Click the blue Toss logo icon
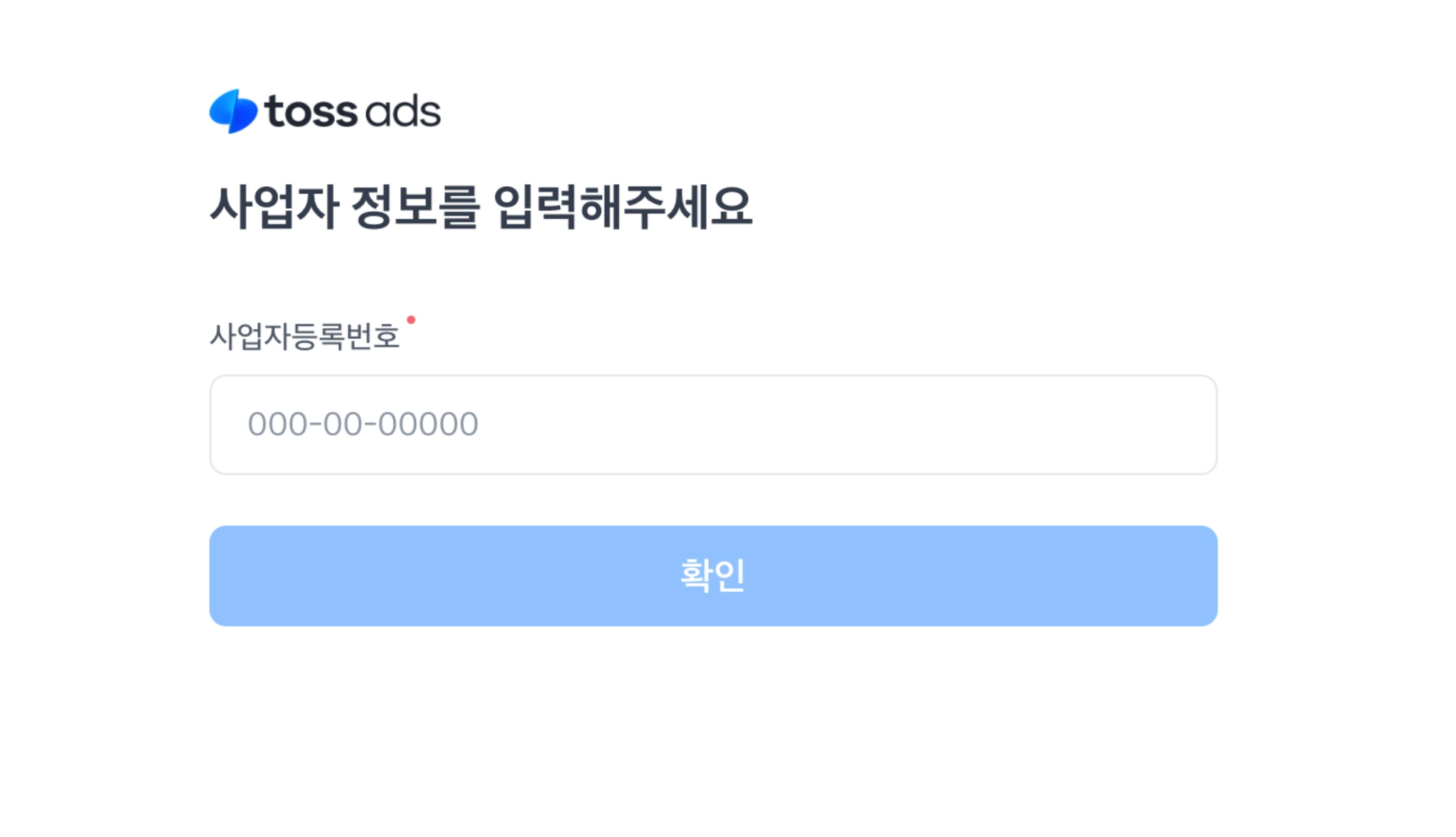 (233, 111)
